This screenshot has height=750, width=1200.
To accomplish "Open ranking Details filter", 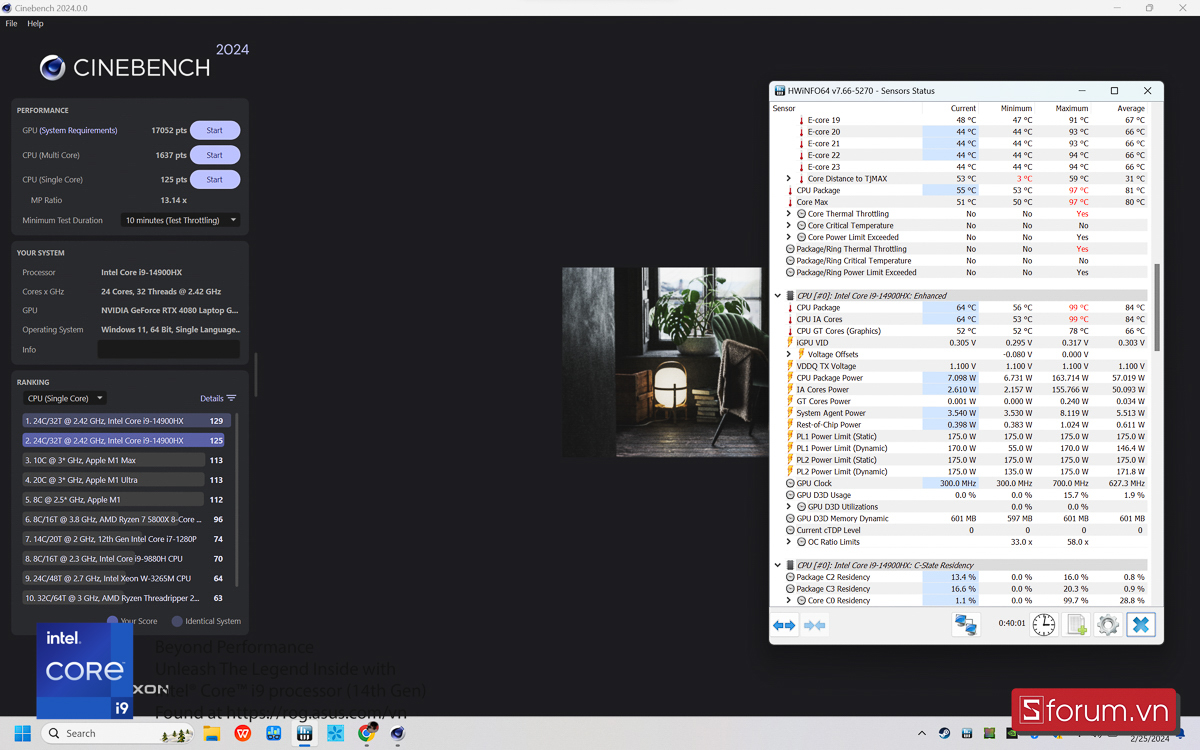I will (218, 398).
